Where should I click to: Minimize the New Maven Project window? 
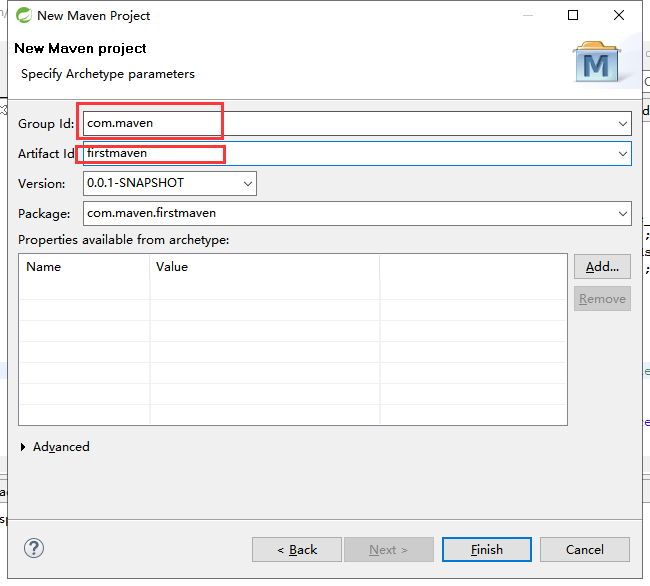(x=528, y=15)
